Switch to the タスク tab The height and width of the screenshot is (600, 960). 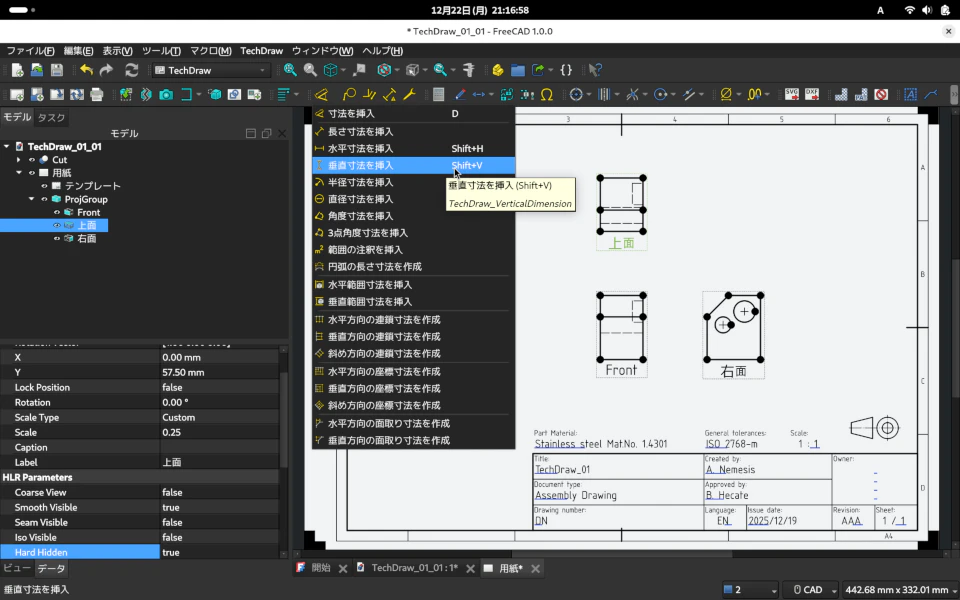(x=51, y=118)
